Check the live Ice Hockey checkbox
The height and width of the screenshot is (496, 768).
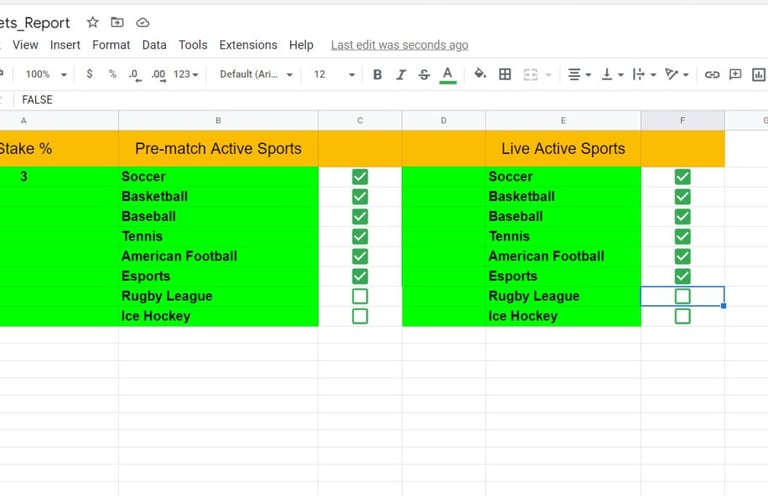pos(682,316)
